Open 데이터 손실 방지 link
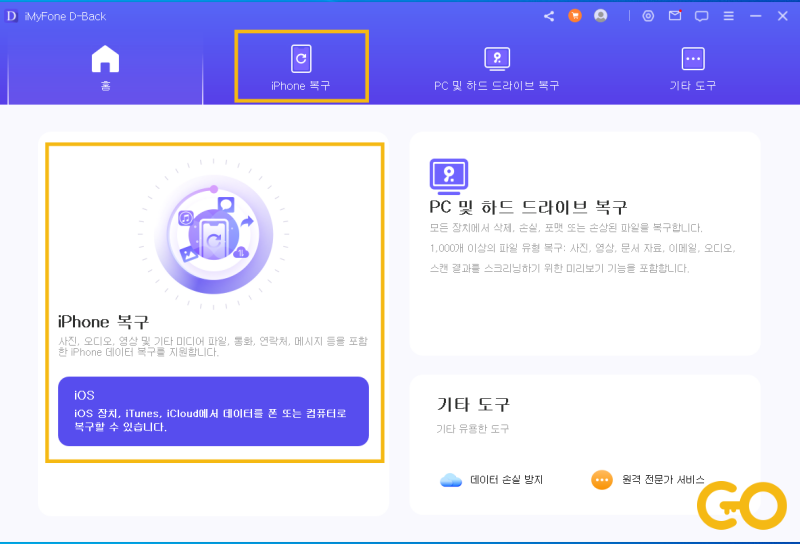This screenshot has height=544, width=800. pos(506,480)
